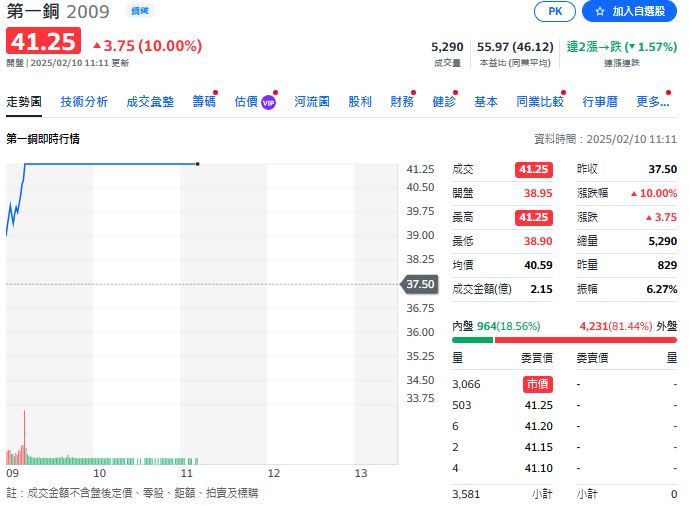Click the PK compare button

click(x=555, y=11)
